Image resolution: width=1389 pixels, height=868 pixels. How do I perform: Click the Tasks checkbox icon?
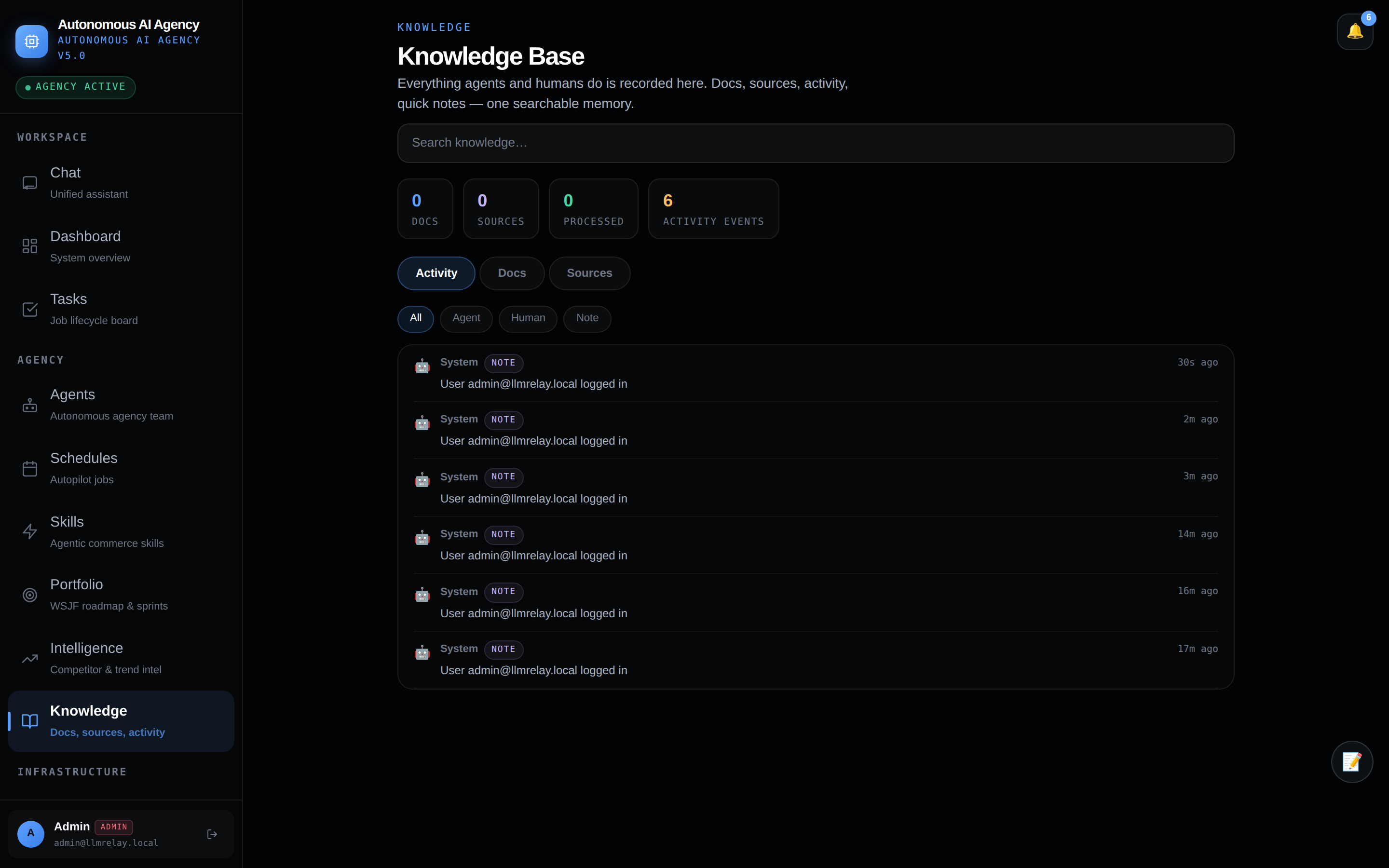pyautogui.click(x=30, y=310)
